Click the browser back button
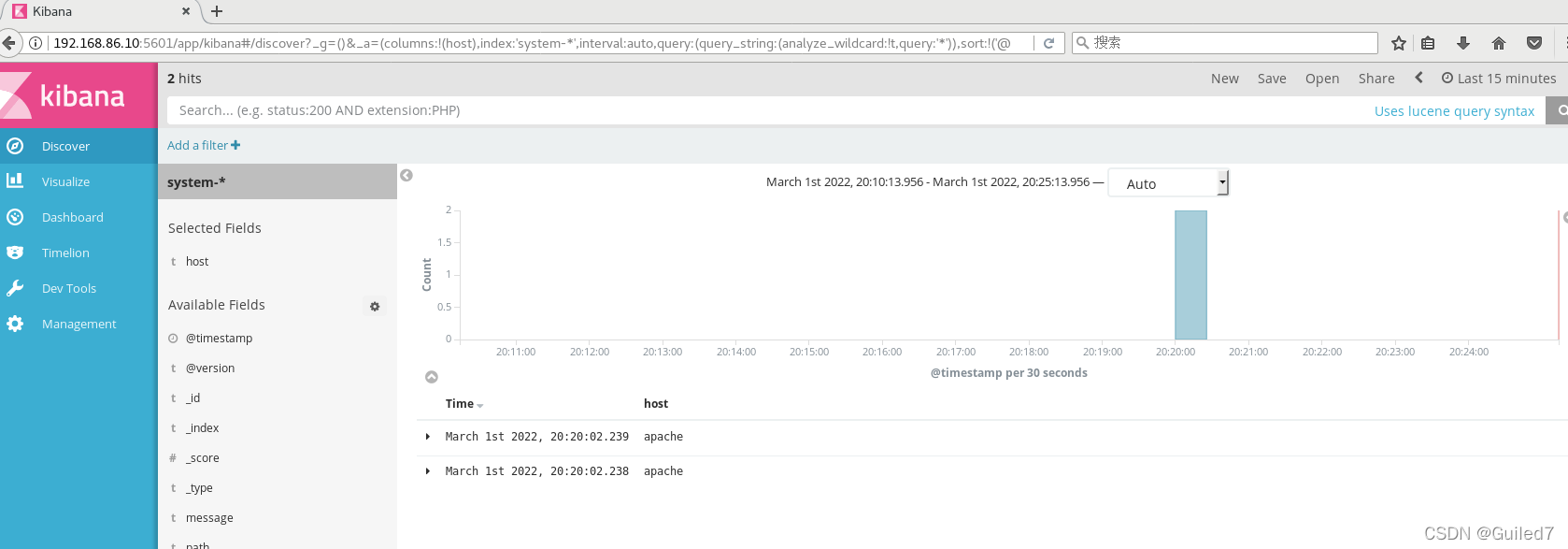Viewport: 1568px width, 549px height. tap(9, 43)
